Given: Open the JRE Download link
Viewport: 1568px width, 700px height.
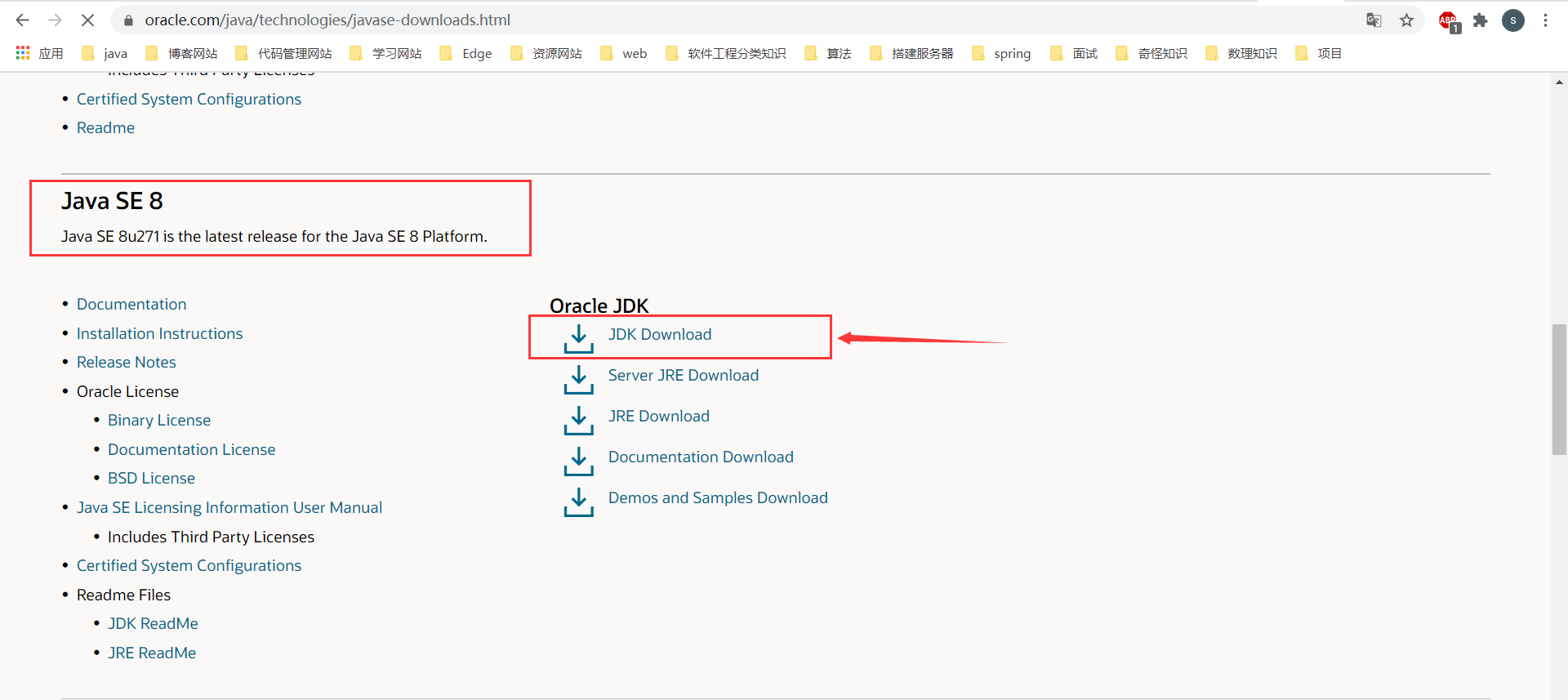Looking at the screenshot, I should 659,416.
